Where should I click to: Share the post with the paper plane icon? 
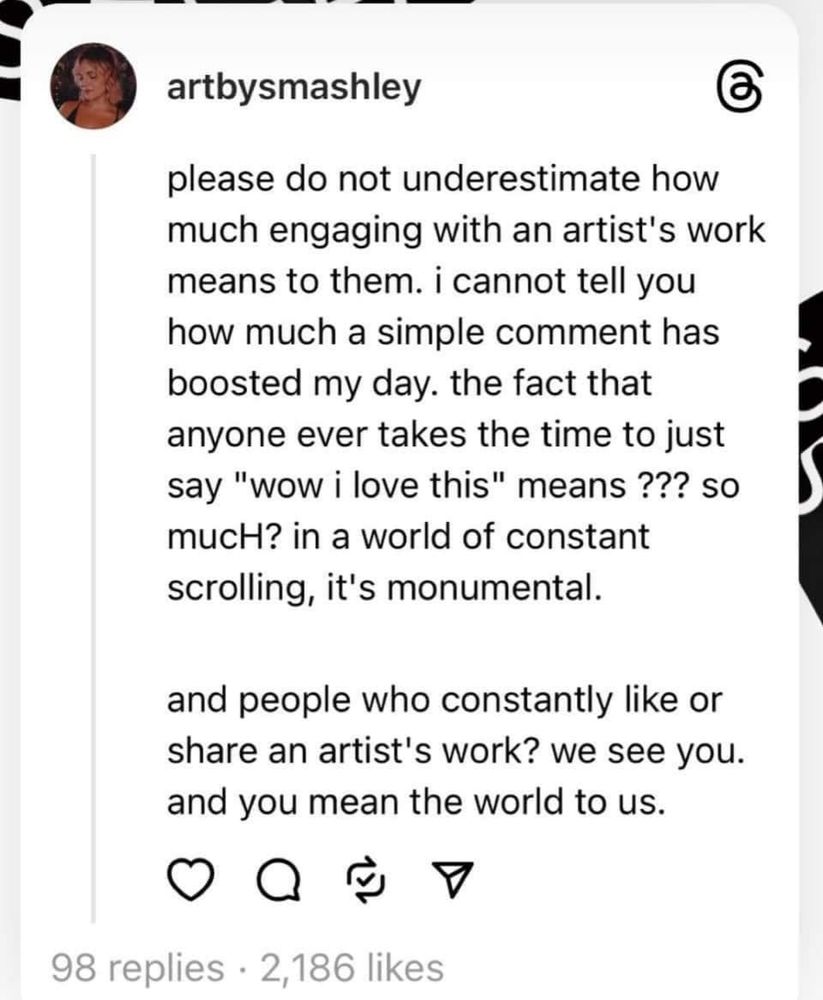452,879
